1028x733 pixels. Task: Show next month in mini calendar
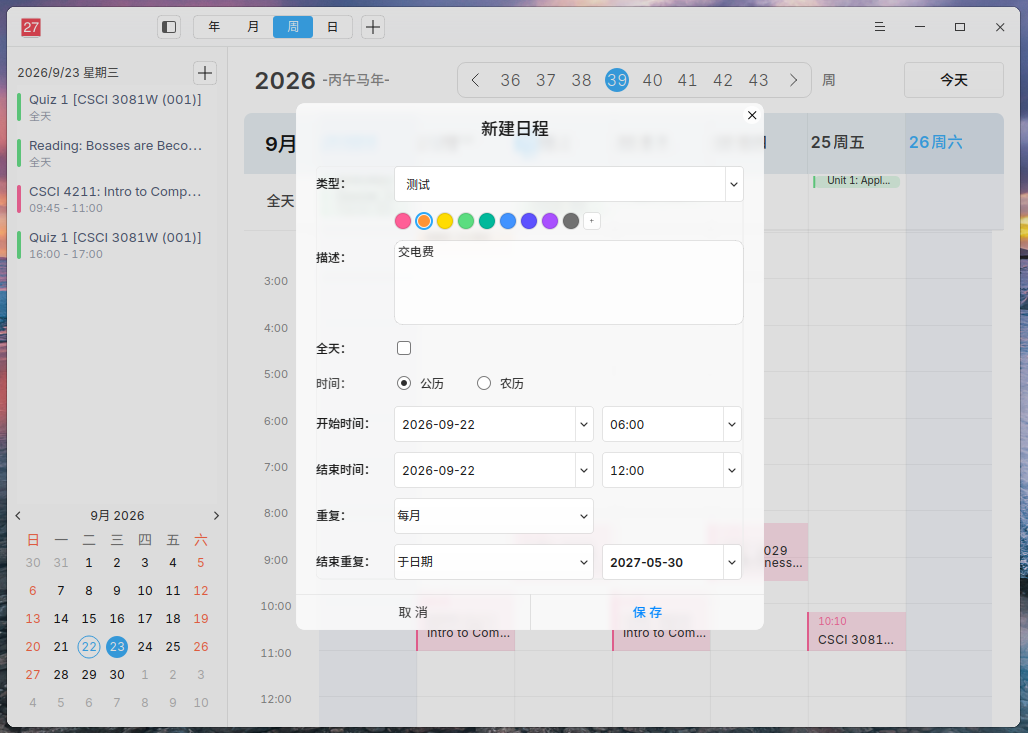click(216, 515)
